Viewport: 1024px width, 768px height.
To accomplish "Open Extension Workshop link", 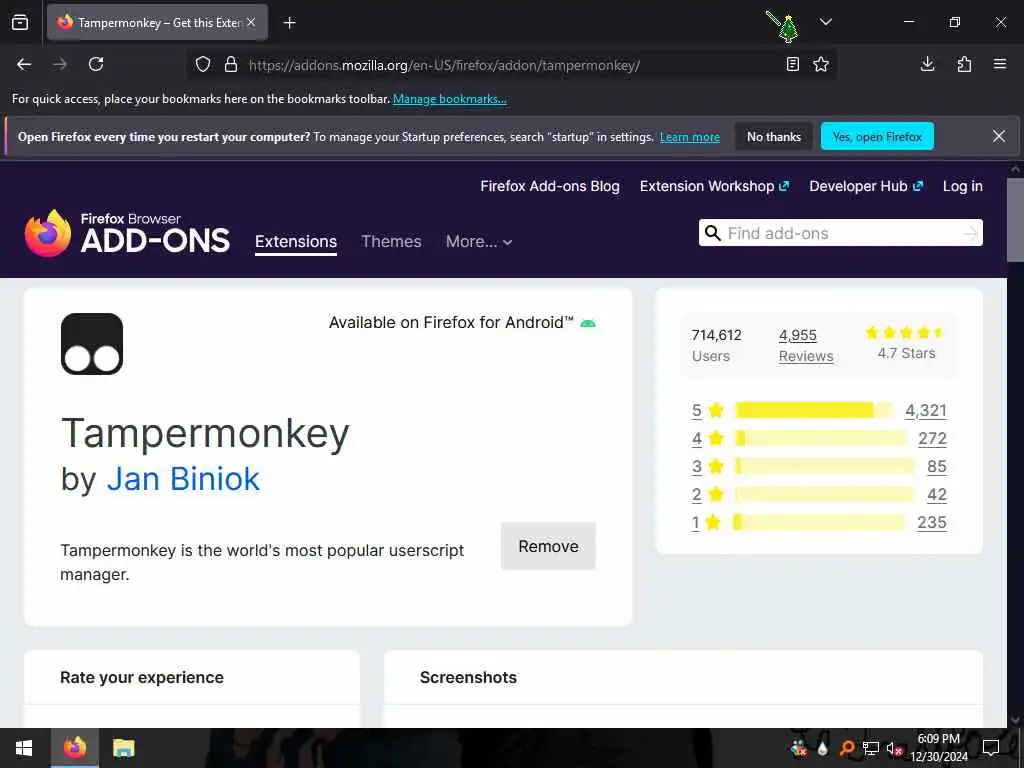I will tap(714, 186).
